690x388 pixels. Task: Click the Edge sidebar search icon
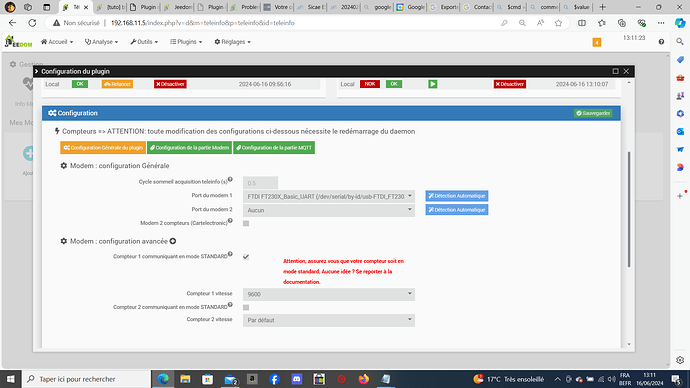pyautogui.click(x=680, y=41)
